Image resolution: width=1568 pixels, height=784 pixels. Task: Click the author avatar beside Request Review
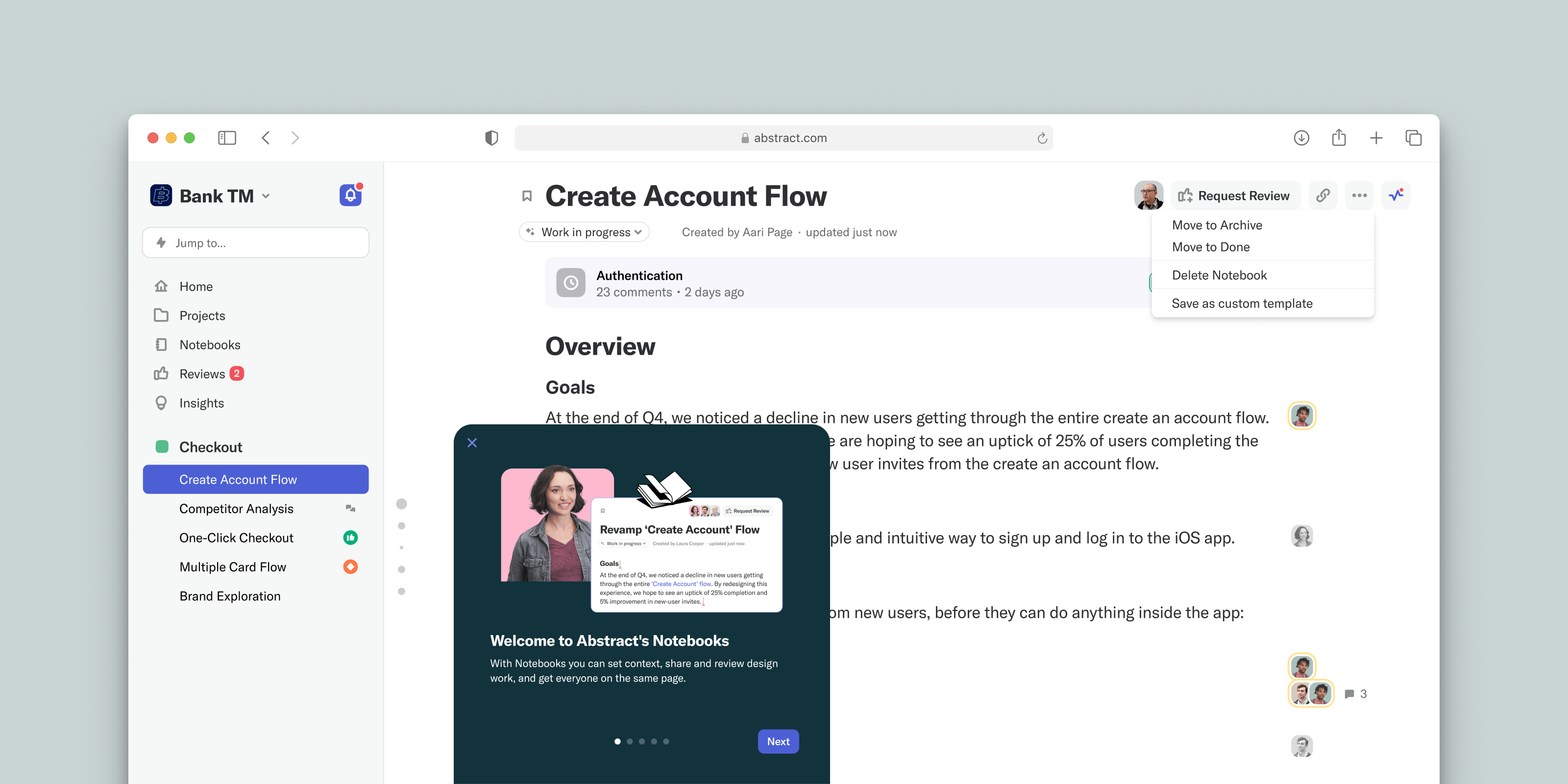tap(1149, 196)
